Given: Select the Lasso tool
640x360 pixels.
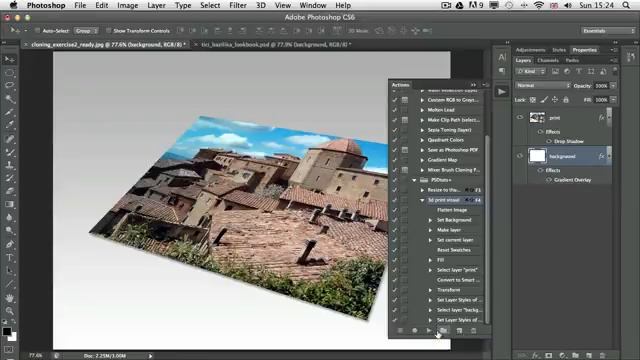Looking at the screenshot, I should tap(9, 86).
